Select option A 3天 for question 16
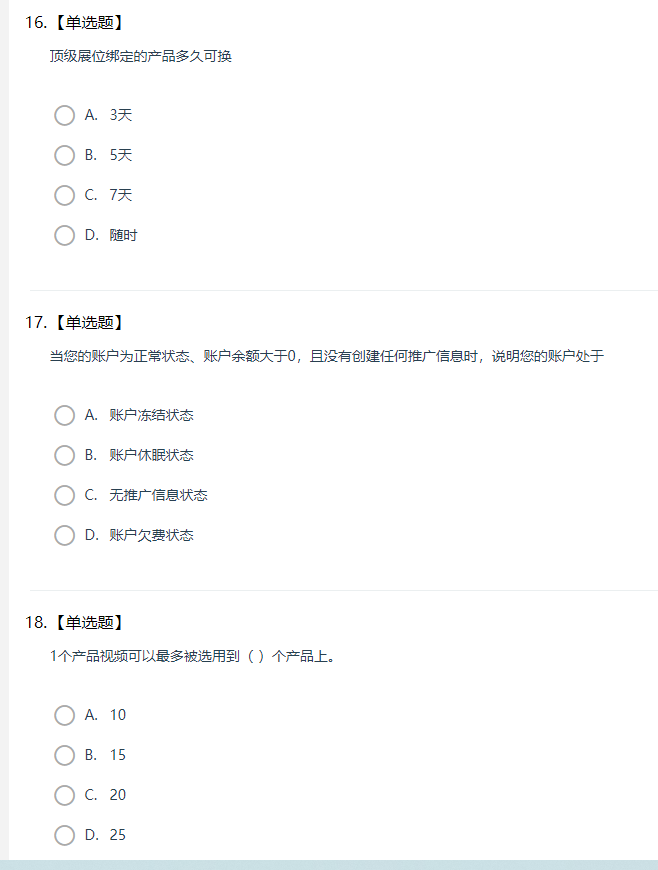 click(x=64, y=115)
